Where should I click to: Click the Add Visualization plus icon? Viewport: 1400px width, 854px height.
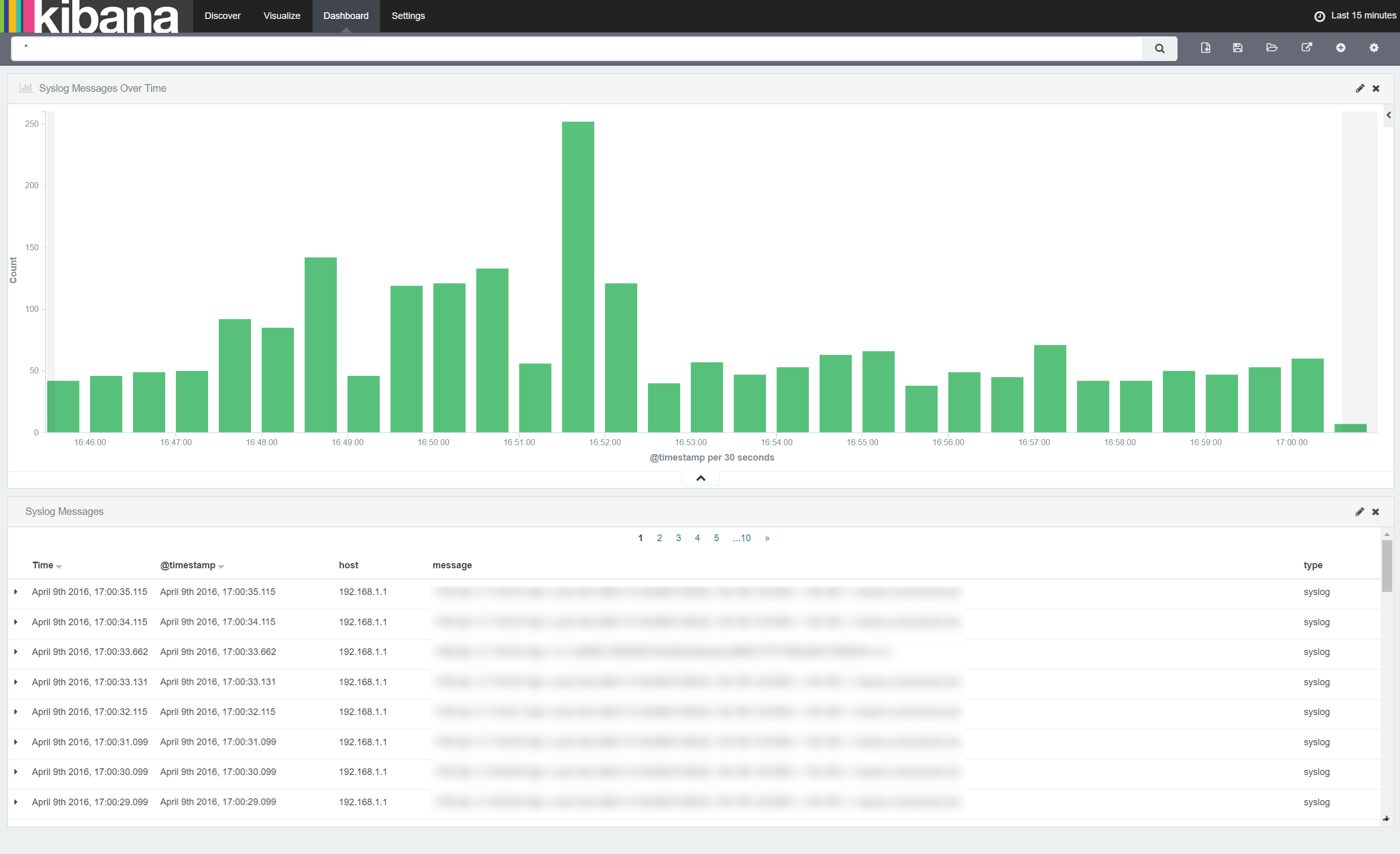tap(1341, 48)
